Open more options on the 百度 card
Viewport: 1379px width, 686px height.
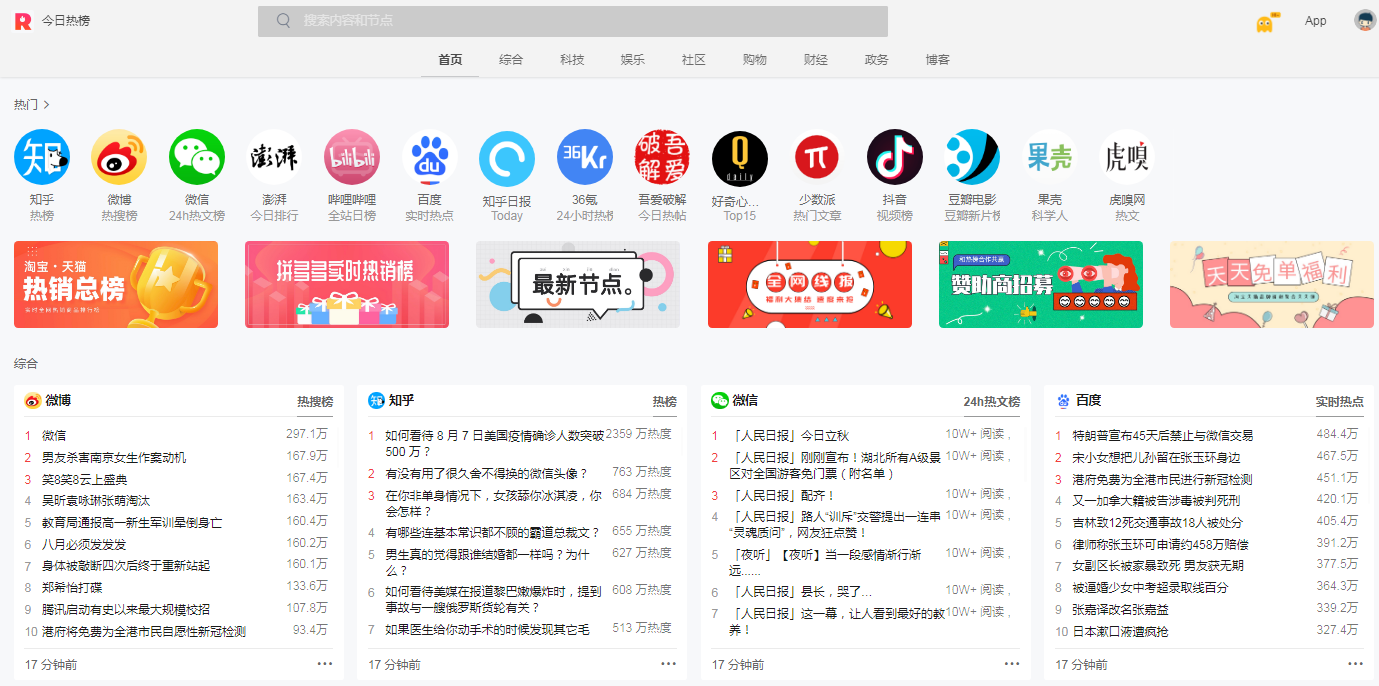click(1355, 663)
